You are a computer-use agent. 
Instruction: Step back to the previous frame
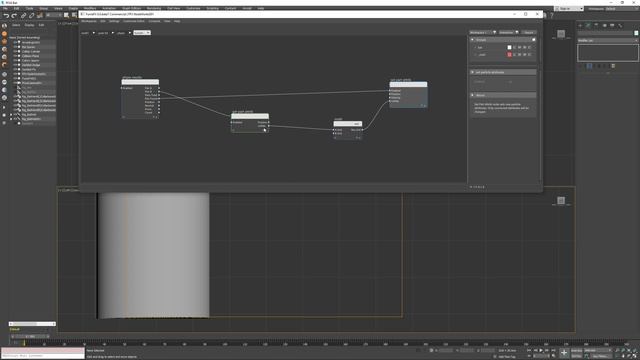tap(536, 351)
